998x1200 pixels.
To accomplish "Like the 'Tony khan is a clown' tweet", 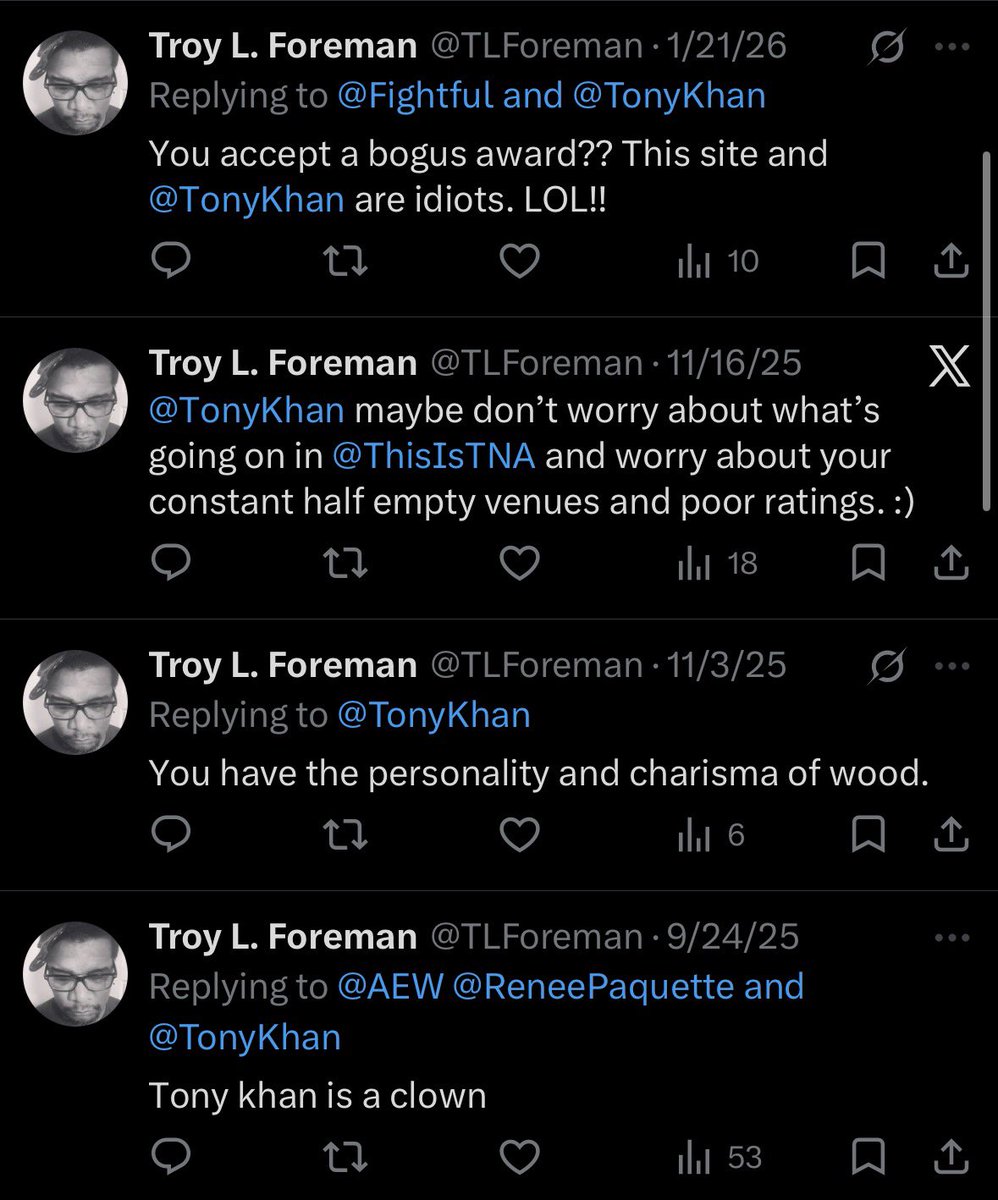I will pos(519,1158).
